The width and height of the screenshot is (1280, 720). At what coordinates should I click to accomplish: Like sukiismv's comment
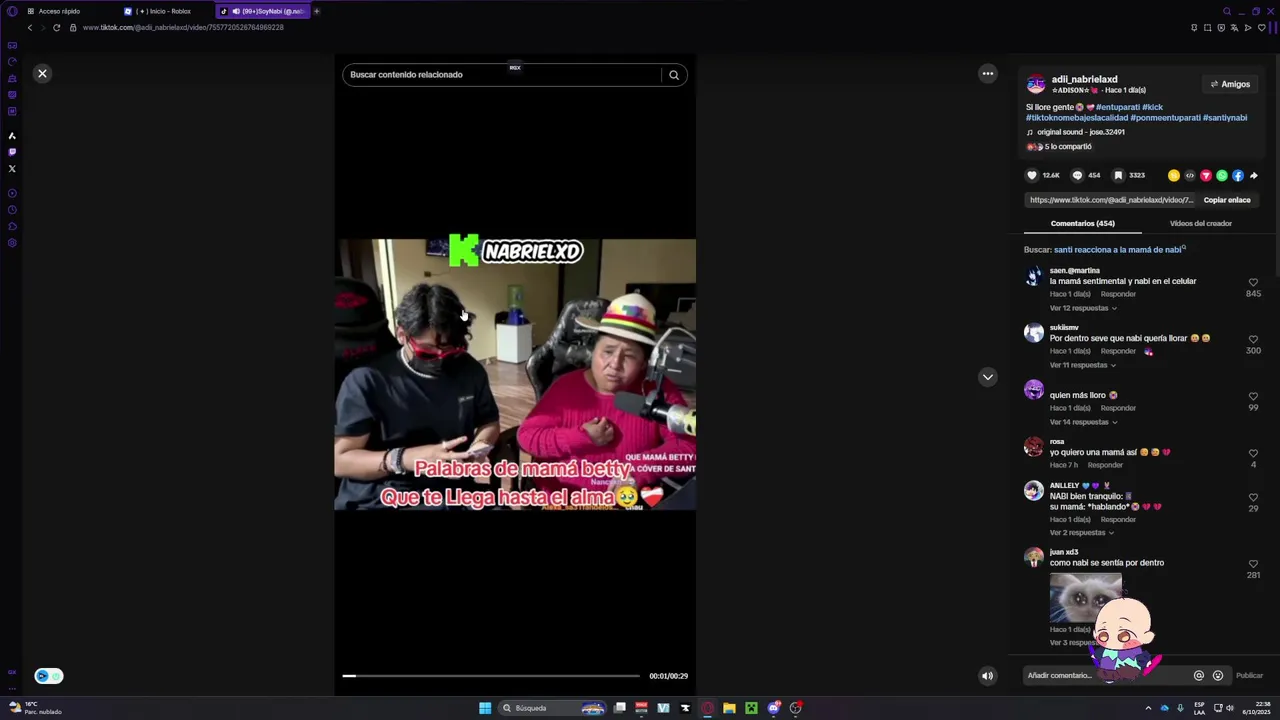[1253, 340]
